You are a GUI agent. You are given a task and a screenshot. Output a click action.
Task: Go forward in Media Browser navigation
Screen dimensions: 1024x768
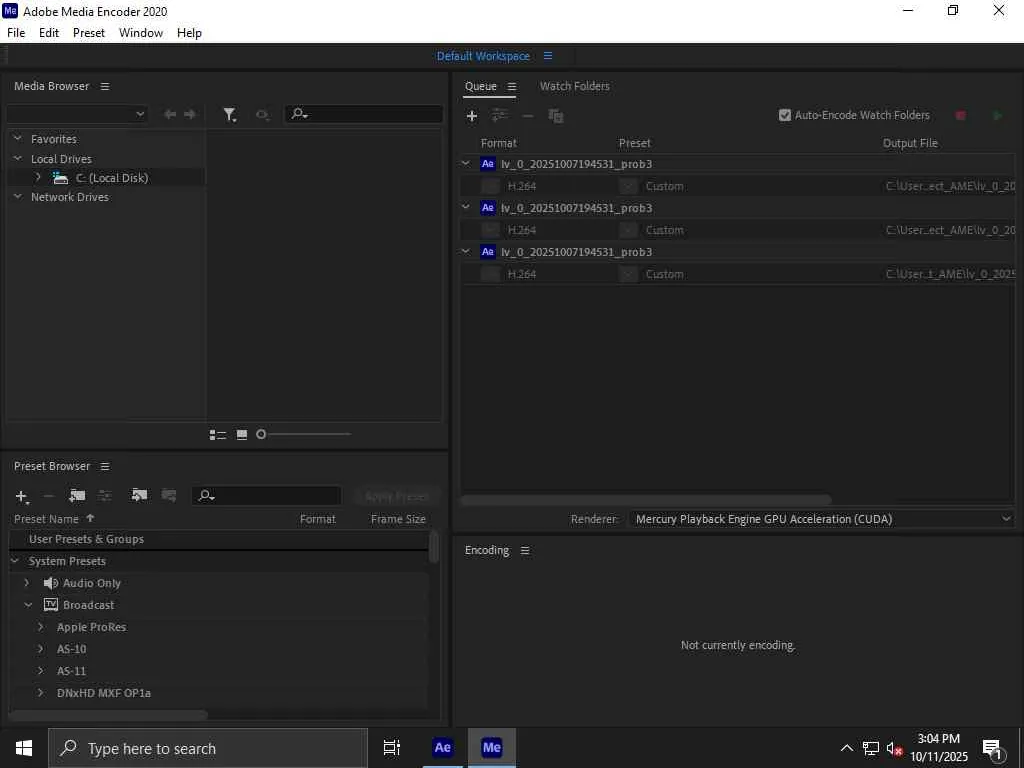coord(190,114)
